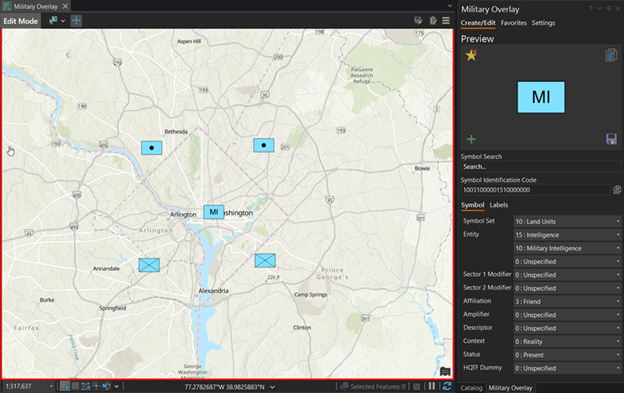Open the Descriptor dropdown

pos(568,328)
